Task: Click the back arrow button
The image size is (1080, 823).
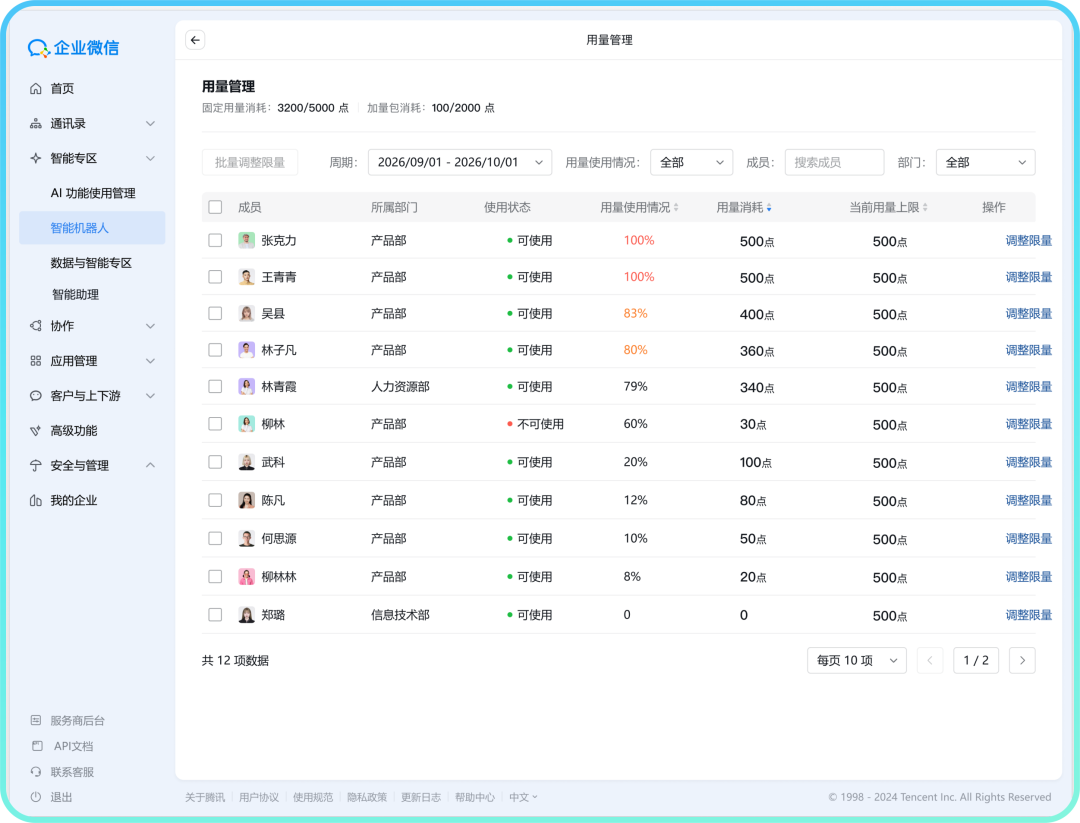Action: point(195,40)
